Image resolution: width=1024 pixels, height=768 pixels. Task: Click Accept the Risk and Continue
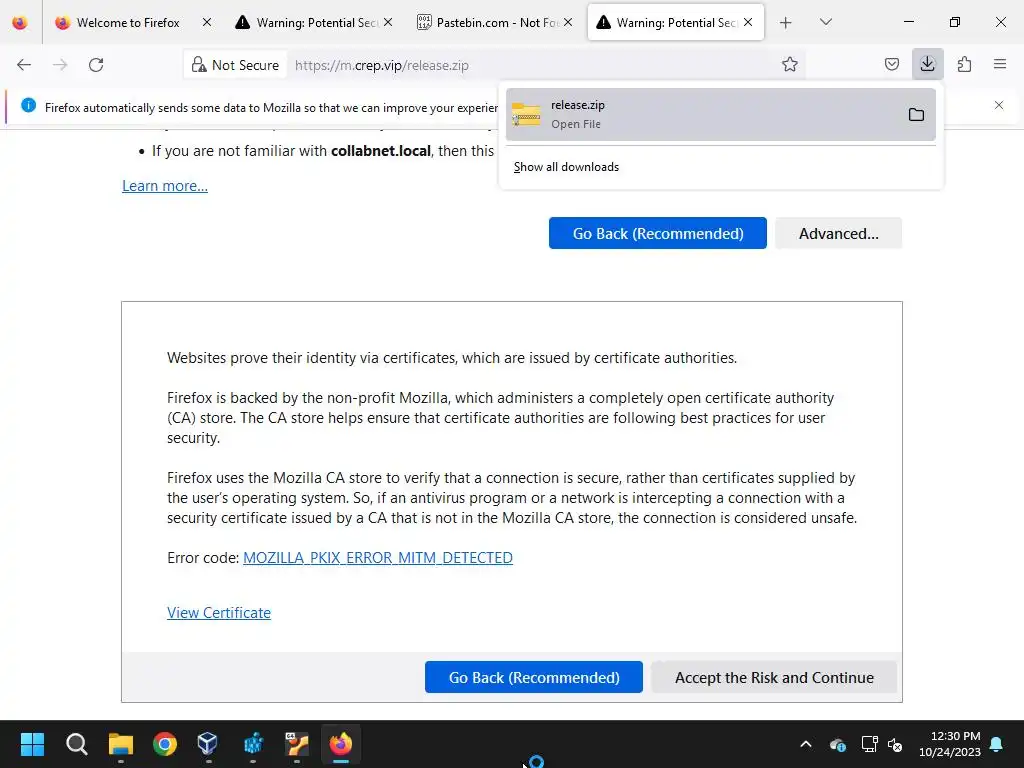tap(774, 677)
